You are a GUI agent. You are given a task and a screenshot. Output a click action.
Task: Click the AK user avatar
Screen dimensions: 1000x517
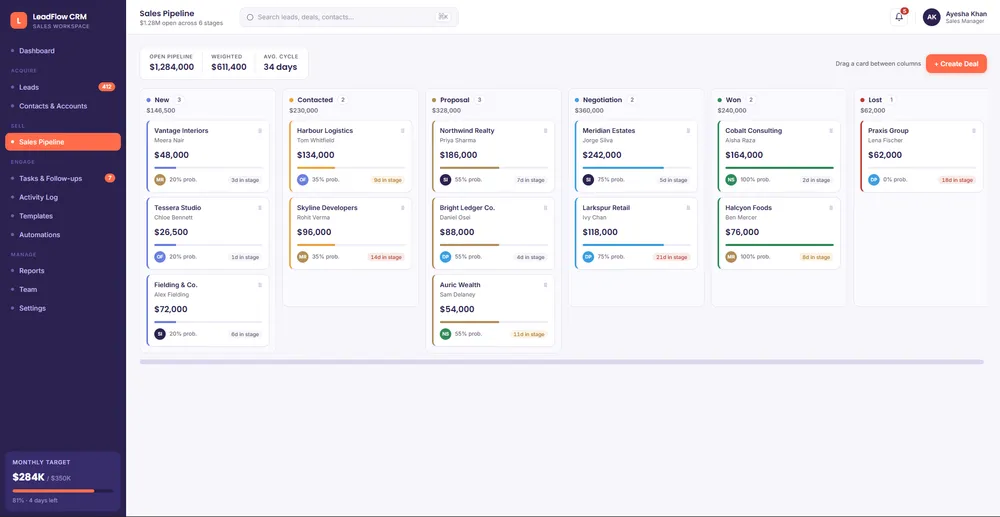(x=931, y=17)
